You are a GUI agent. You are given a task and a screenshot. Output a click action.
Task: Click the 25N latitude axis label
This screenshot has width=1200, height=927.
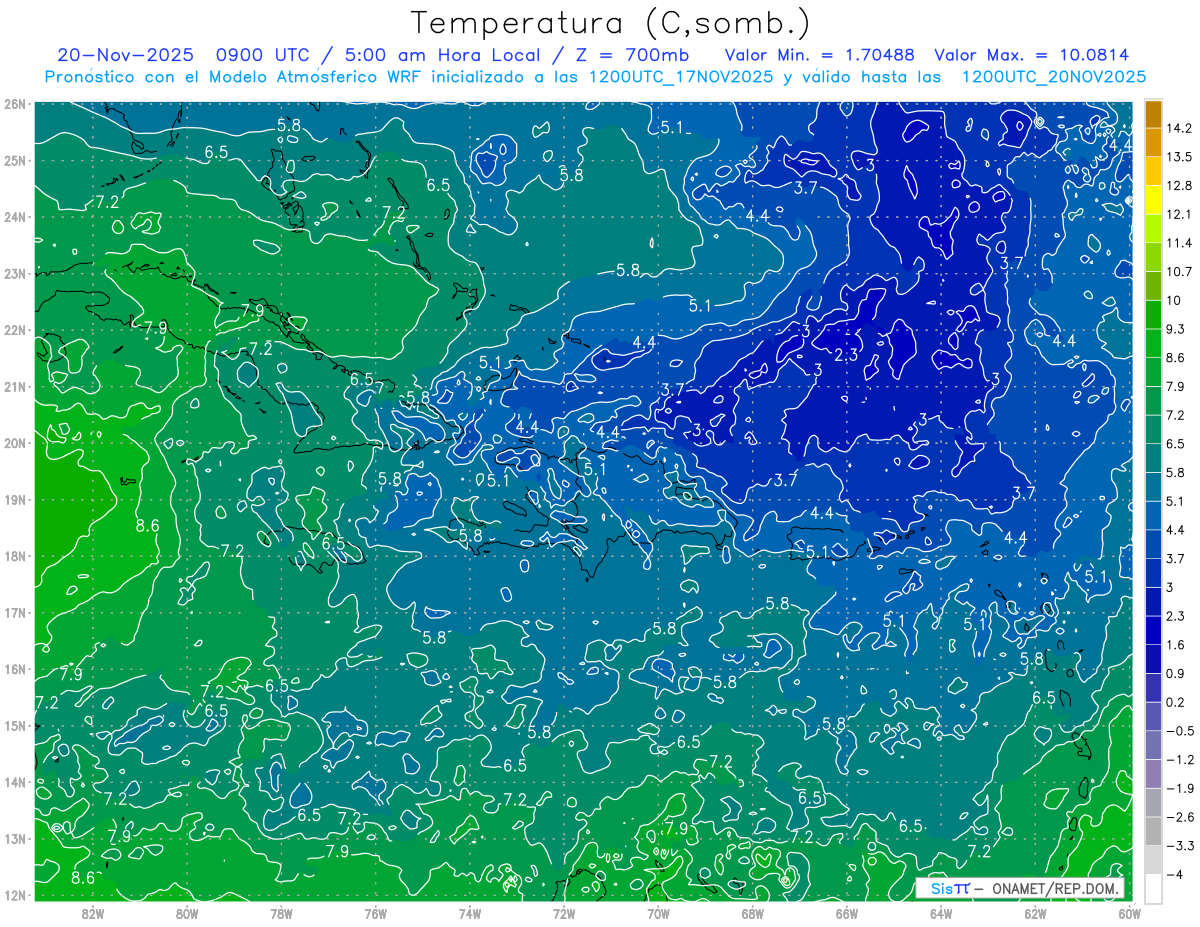pos(14,160)
